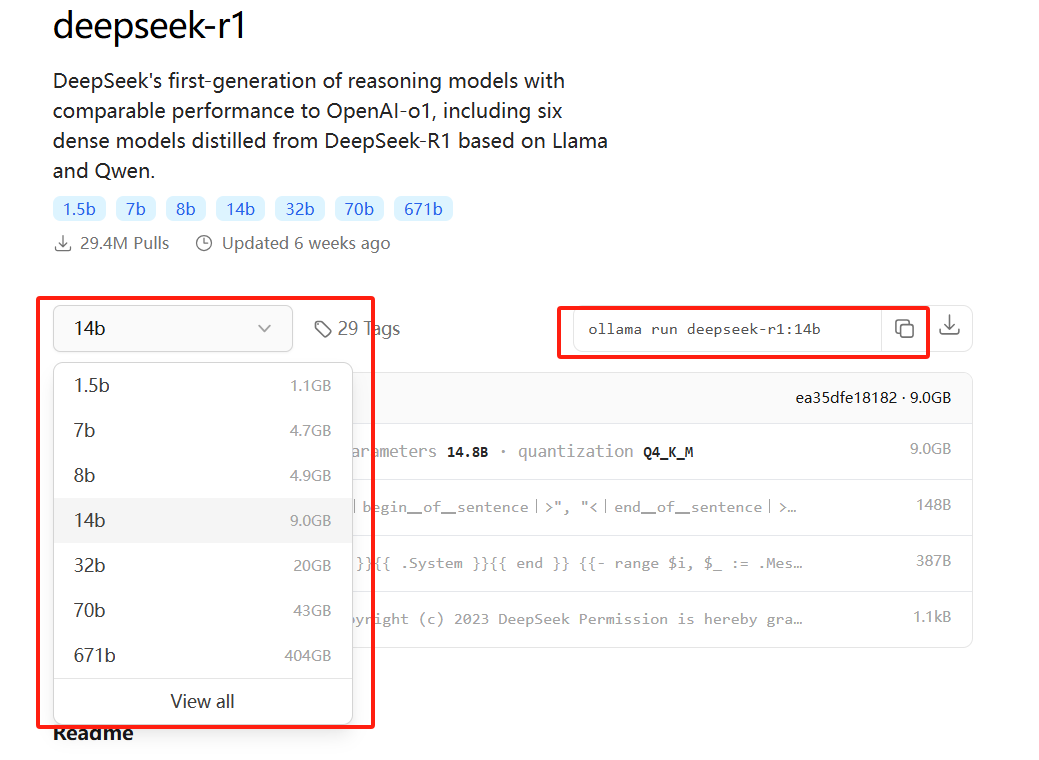
Task: Click the clock icon beside Updated
Action: (204, 243)
